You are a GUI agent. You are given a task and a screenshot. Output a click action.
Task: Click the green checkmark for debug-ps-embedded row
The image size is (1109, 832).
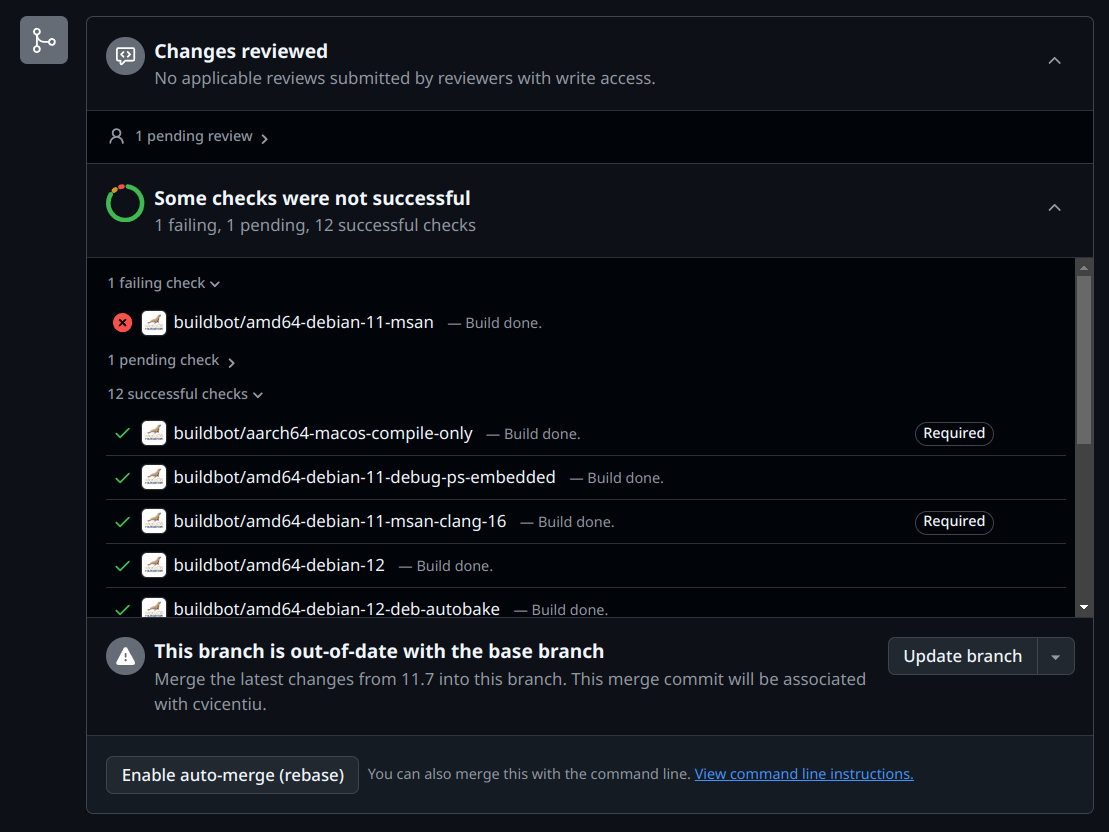[x=122, y=478]
